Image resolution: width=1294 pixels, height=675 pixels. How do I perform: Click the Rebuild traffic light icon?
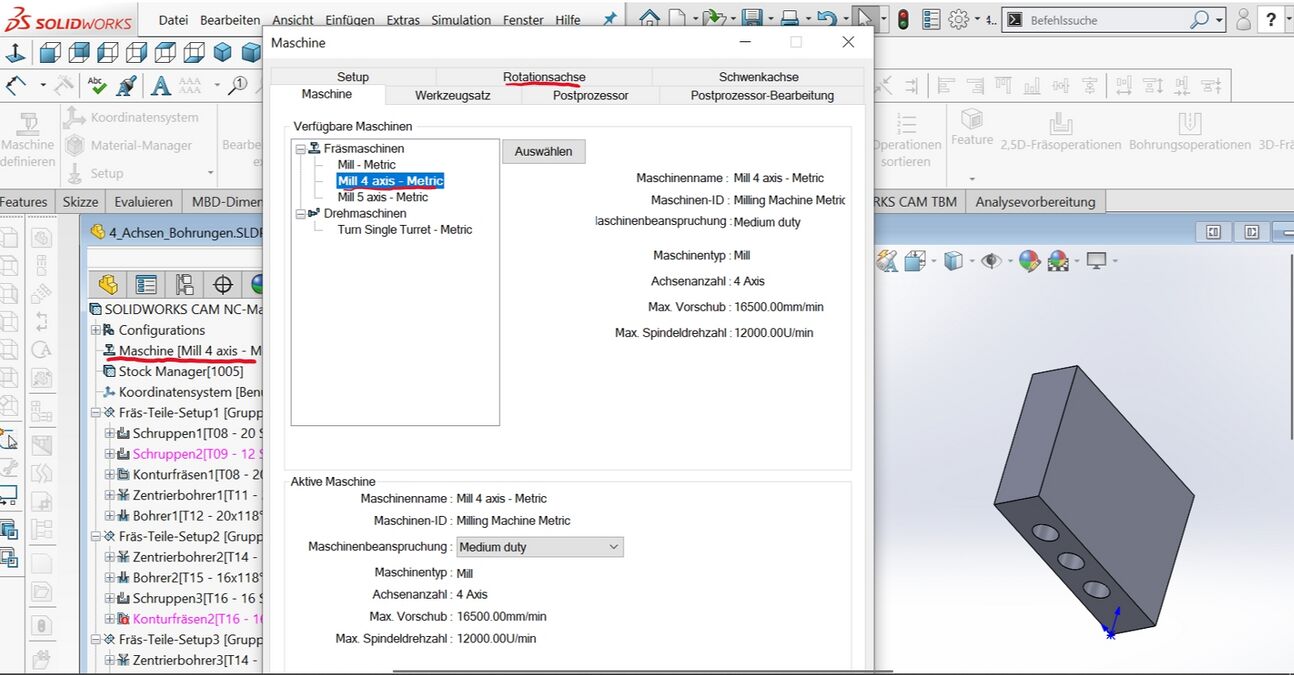[903, 19]
